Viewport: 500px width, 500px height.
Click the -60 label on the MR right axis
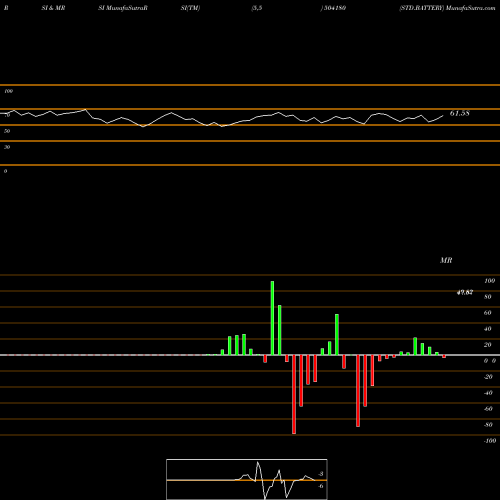click(x=488, y=409)
